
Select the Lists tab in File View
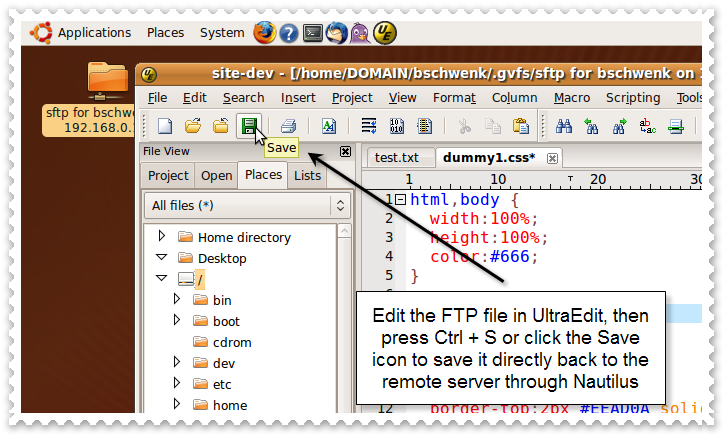point(307,176)
